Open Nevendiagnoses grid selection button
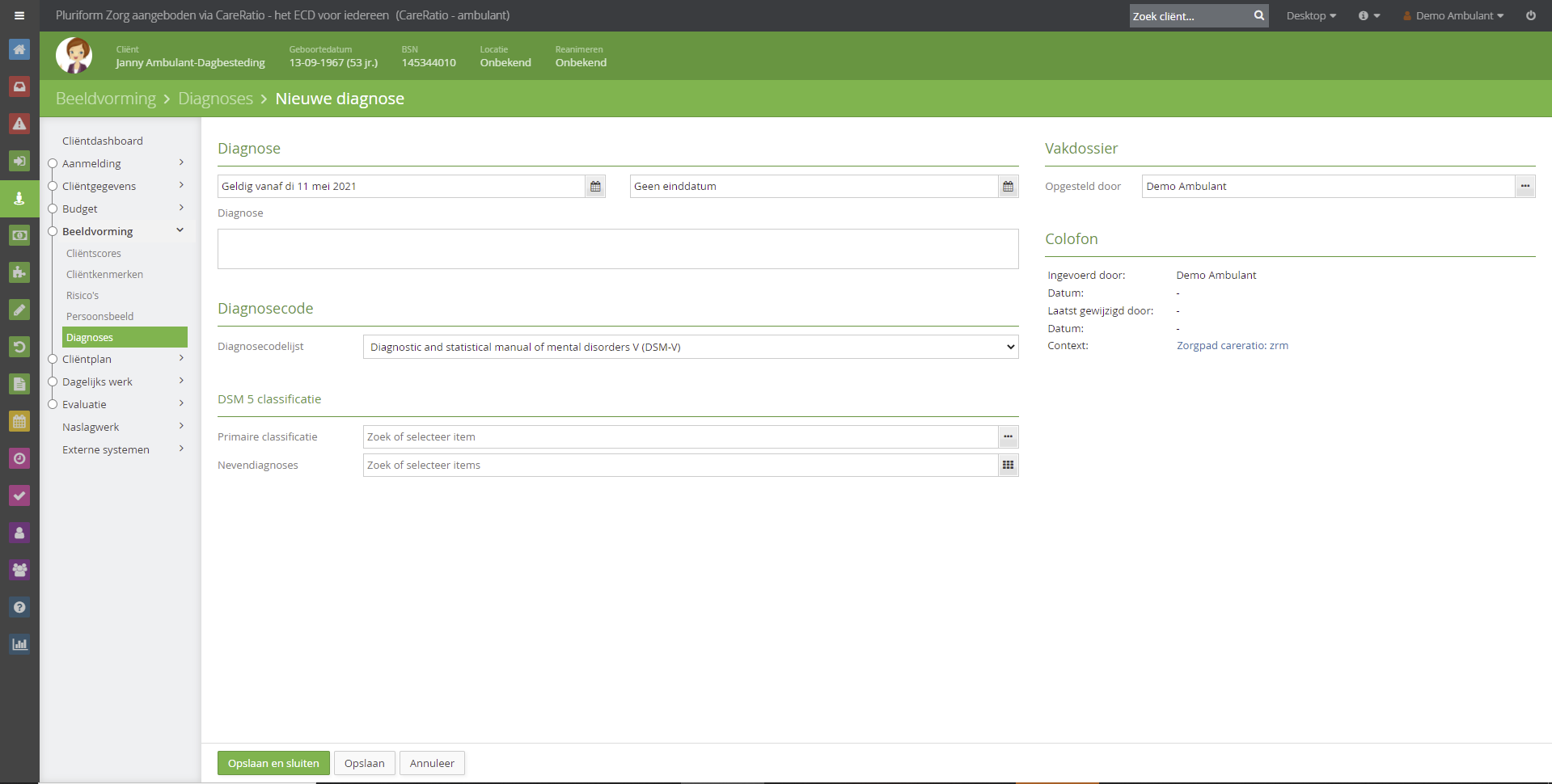 point(1008,466)
